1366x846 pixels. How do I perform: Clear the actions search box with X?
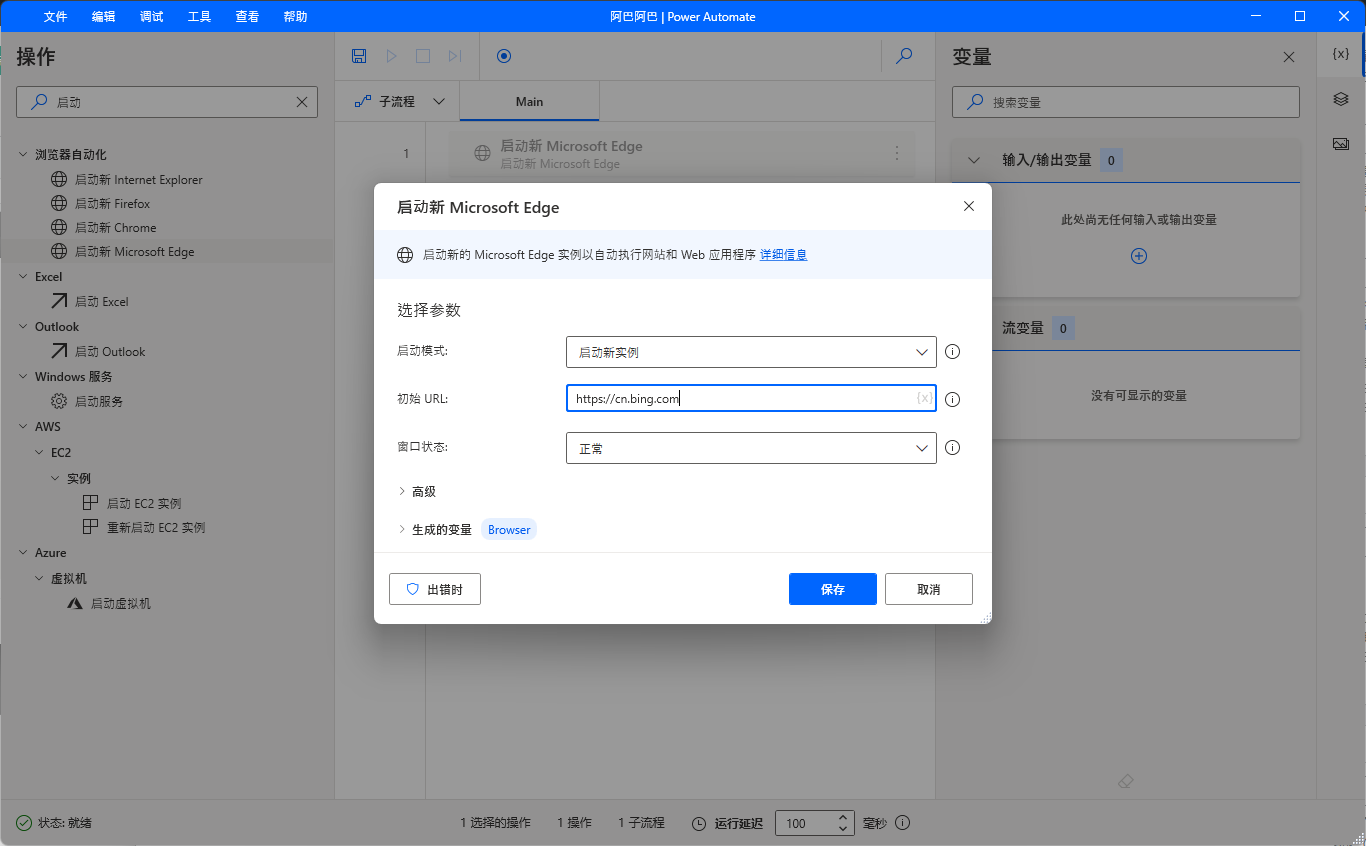point(302,102)
